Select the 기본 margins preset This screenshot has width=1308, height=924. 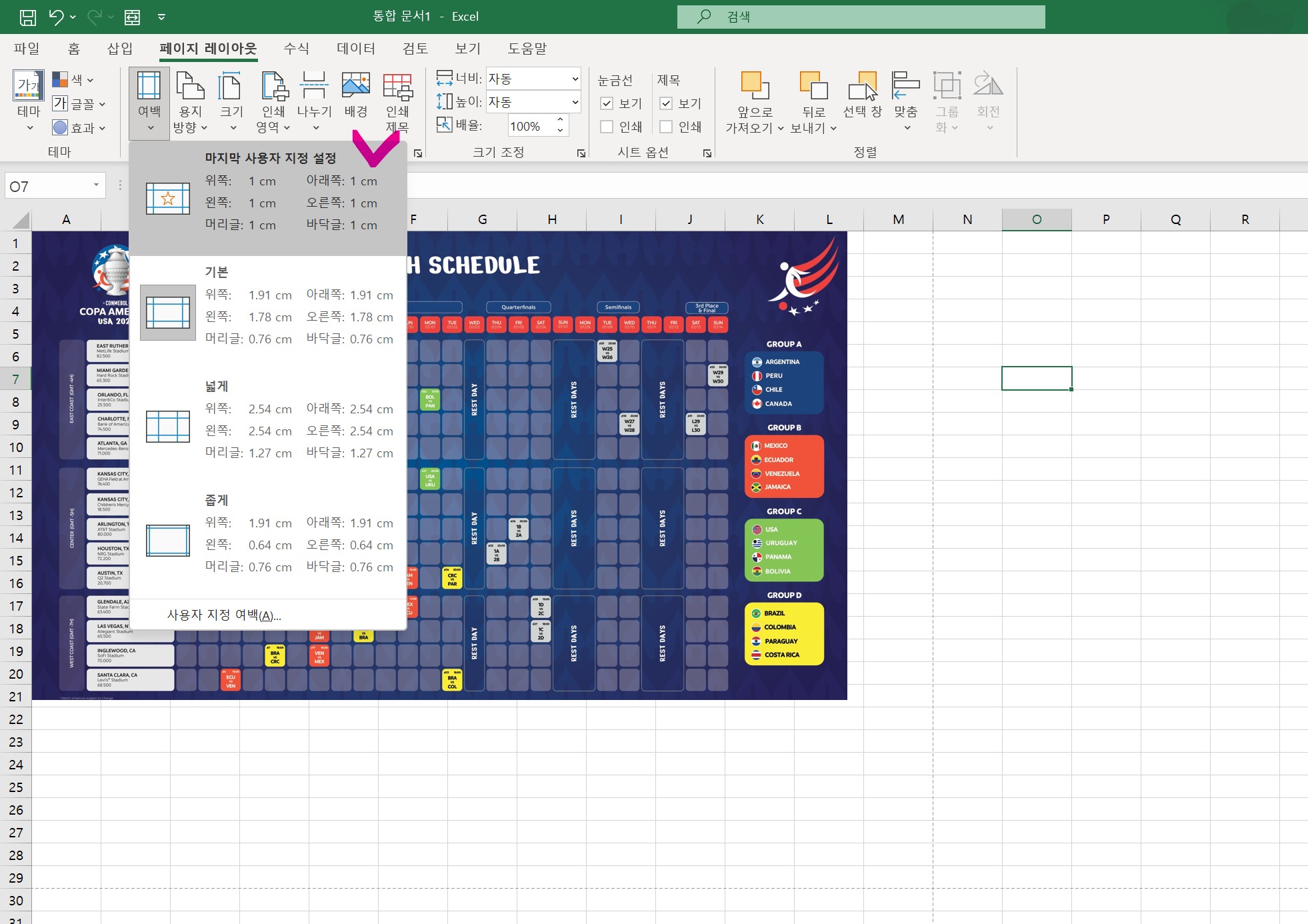[268, 313]
